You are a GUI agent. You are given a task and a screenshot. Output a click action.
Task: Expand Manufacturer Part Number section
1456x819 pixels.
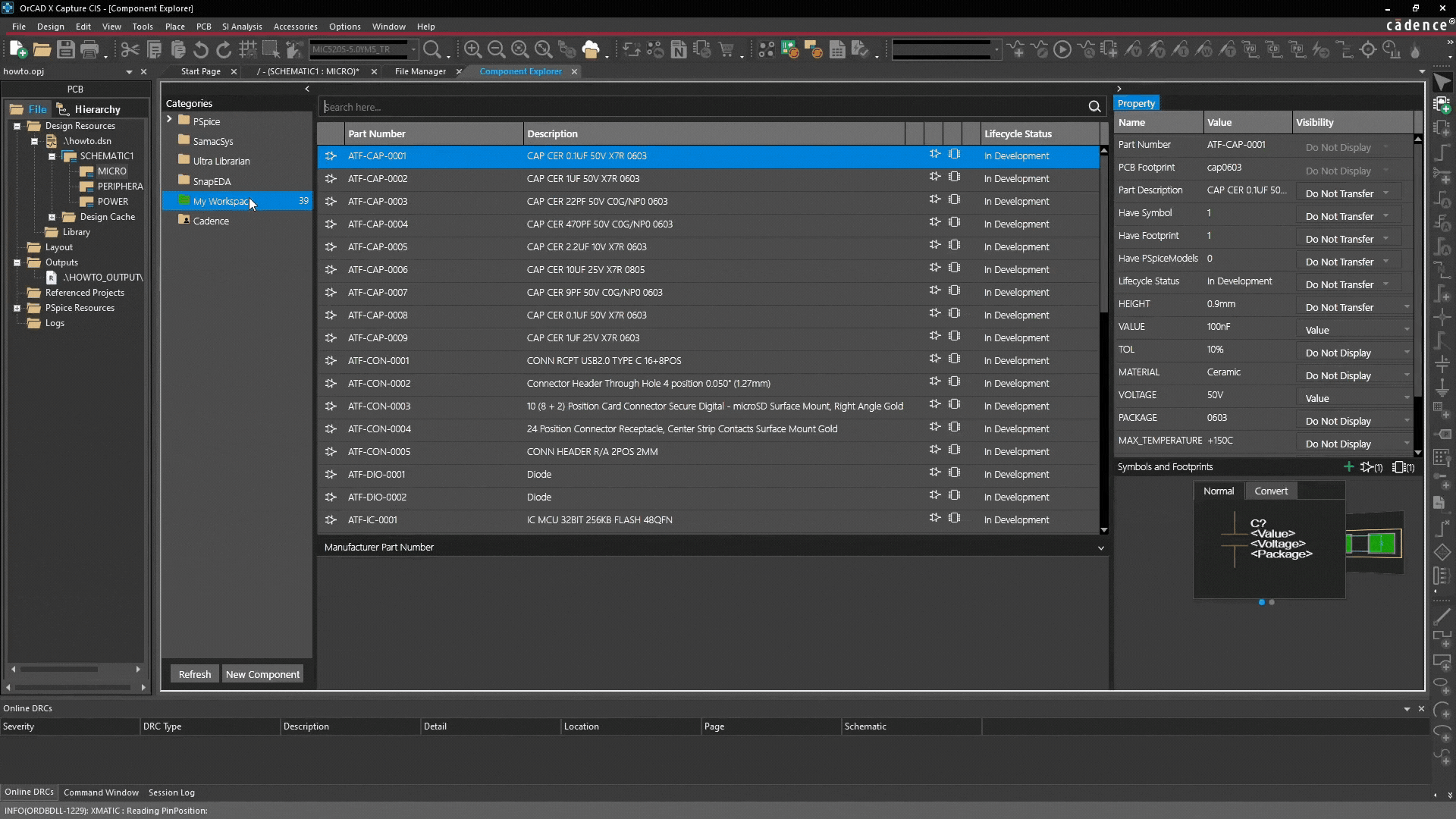(x=1100, y=548)
